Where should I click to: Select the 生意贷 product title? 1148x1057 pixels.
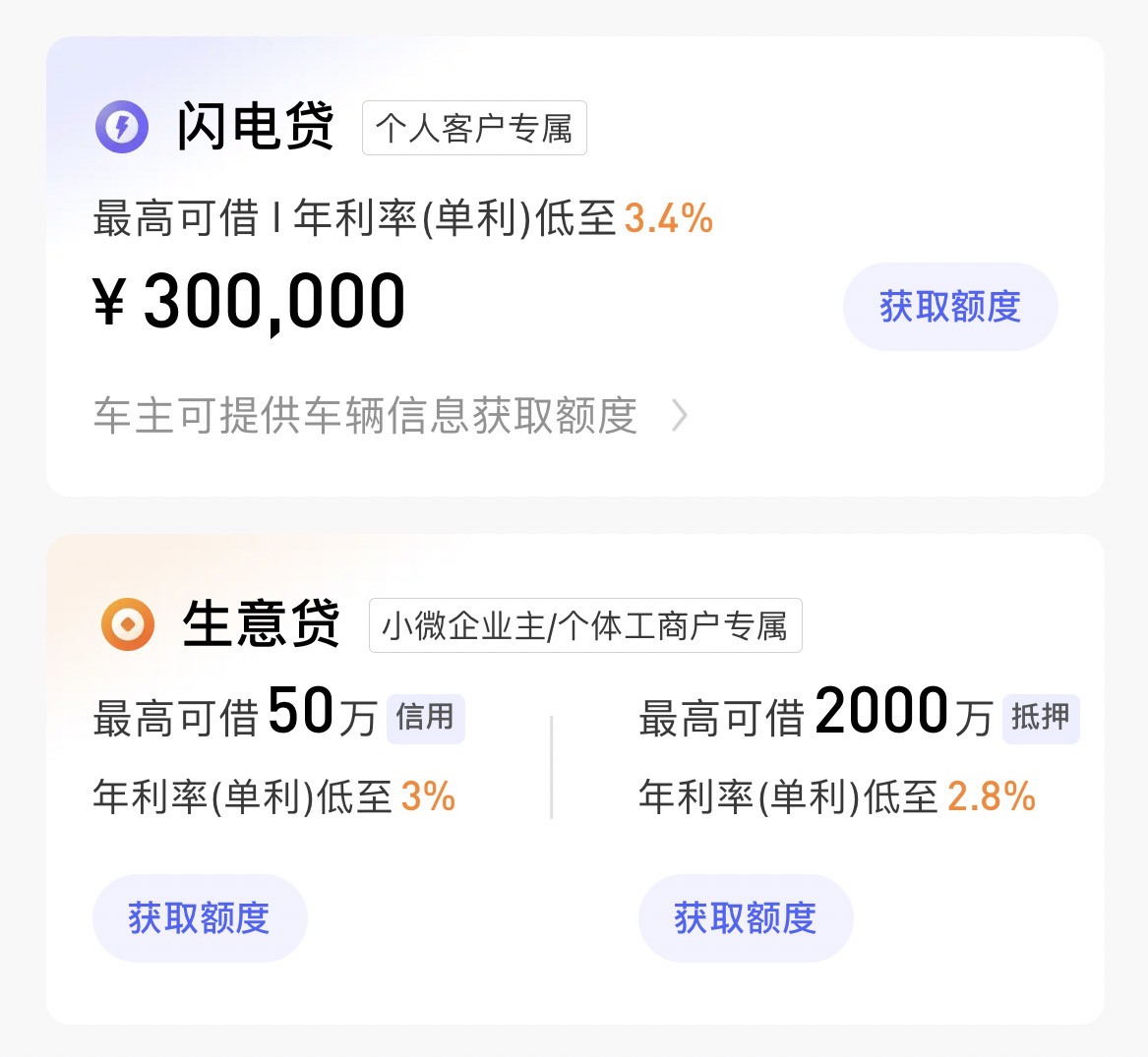(262, 623)
